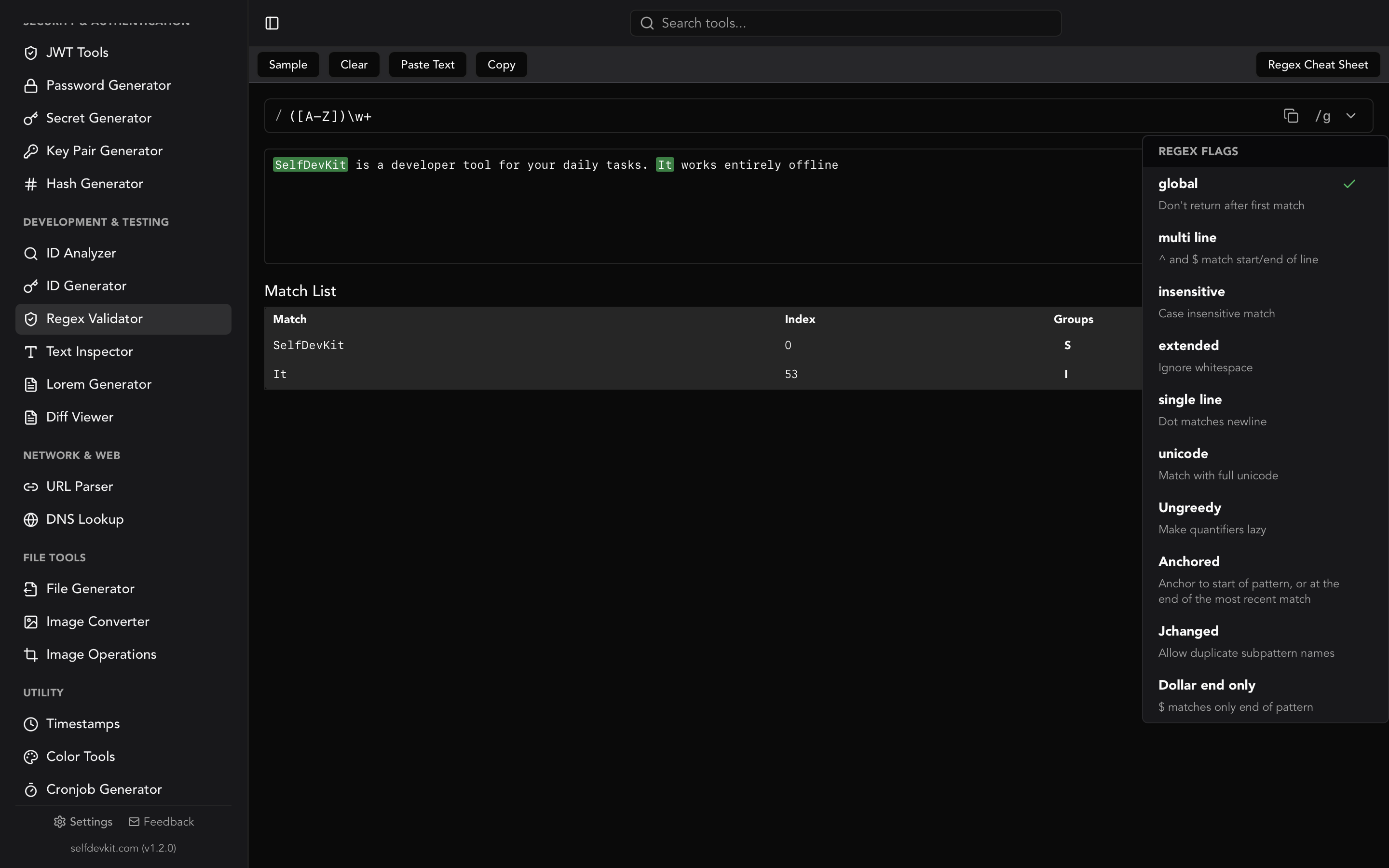Enable the single line flag
The image size is (1389, 868).
coord(1265,410)
